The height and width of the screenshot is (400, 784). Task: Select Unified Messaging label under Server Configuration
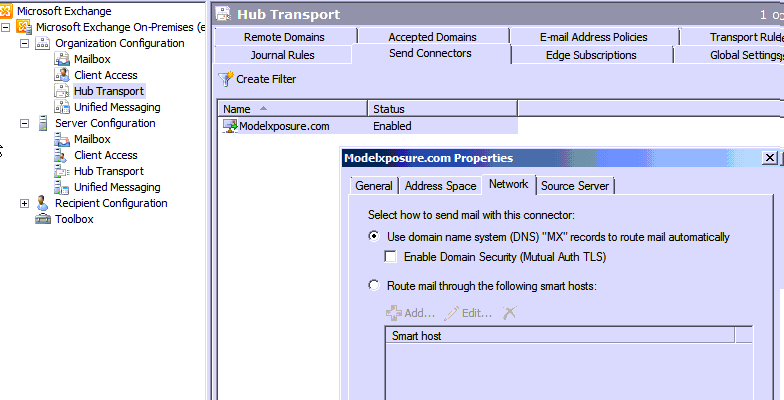tap(118, 187)
